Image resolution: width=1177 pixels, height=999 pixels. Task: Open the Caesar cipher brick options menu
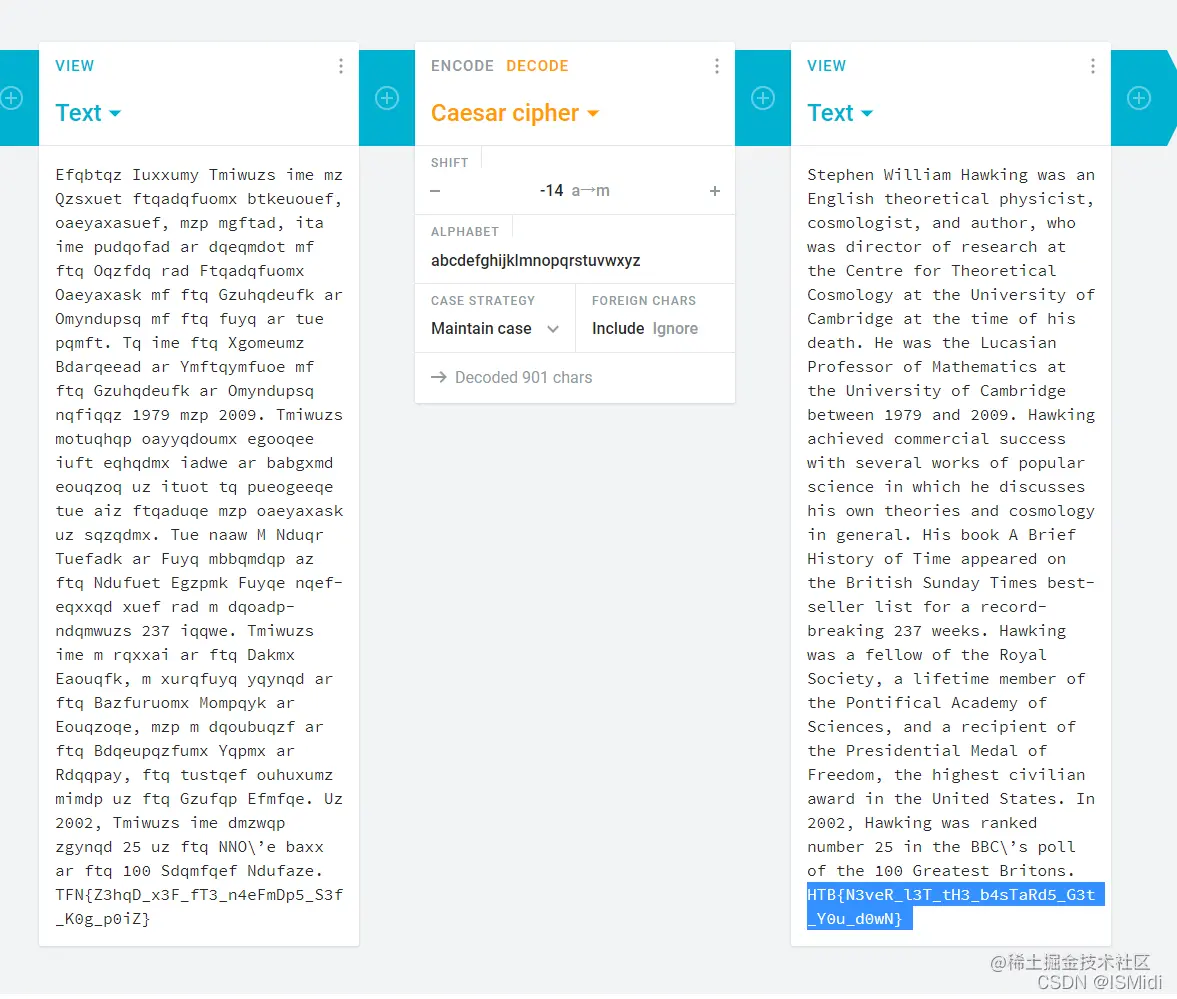tap(717, 66)
